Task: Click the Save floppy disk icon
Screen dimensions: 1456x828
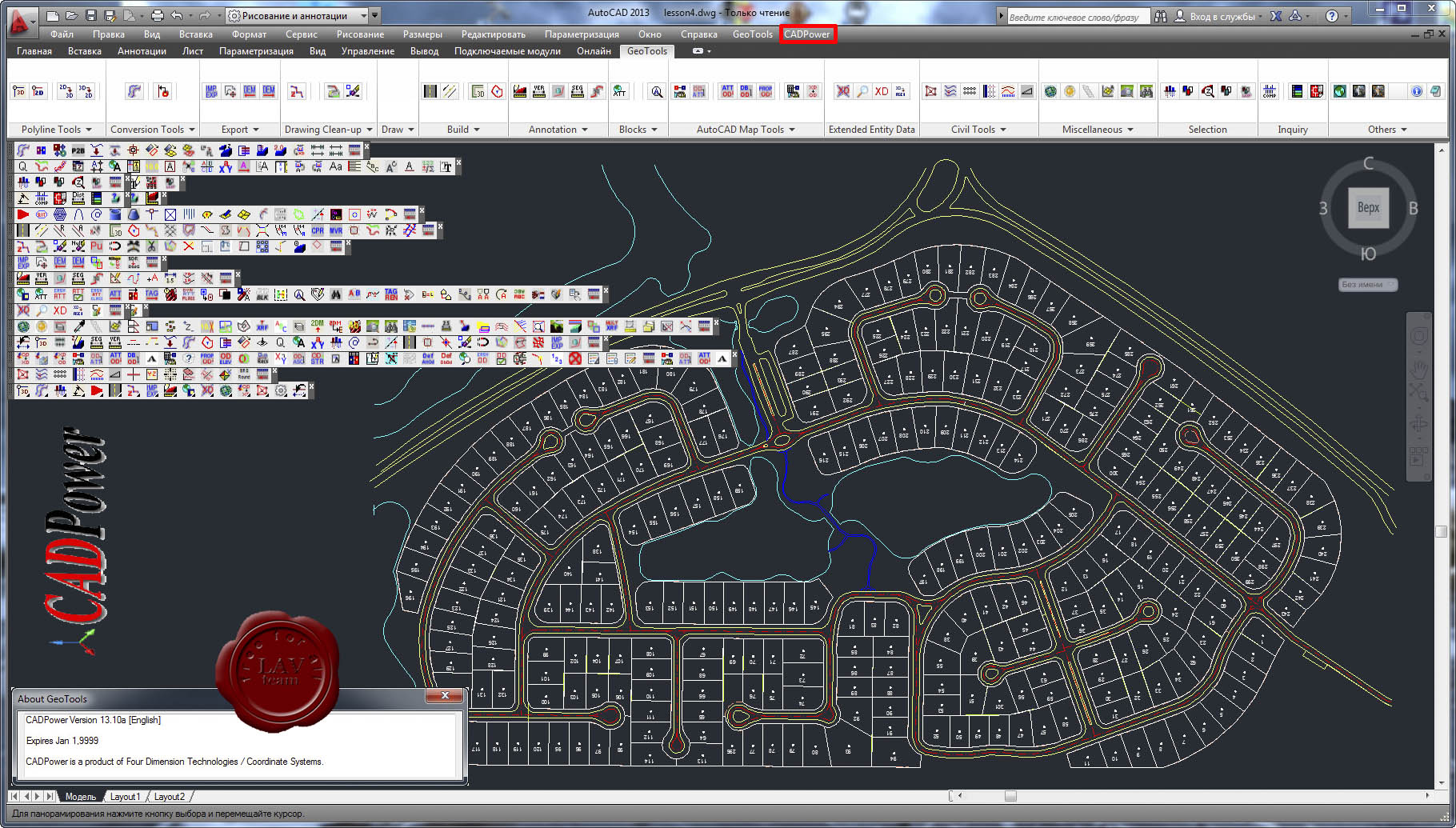Action: click(x=90, y=15)
